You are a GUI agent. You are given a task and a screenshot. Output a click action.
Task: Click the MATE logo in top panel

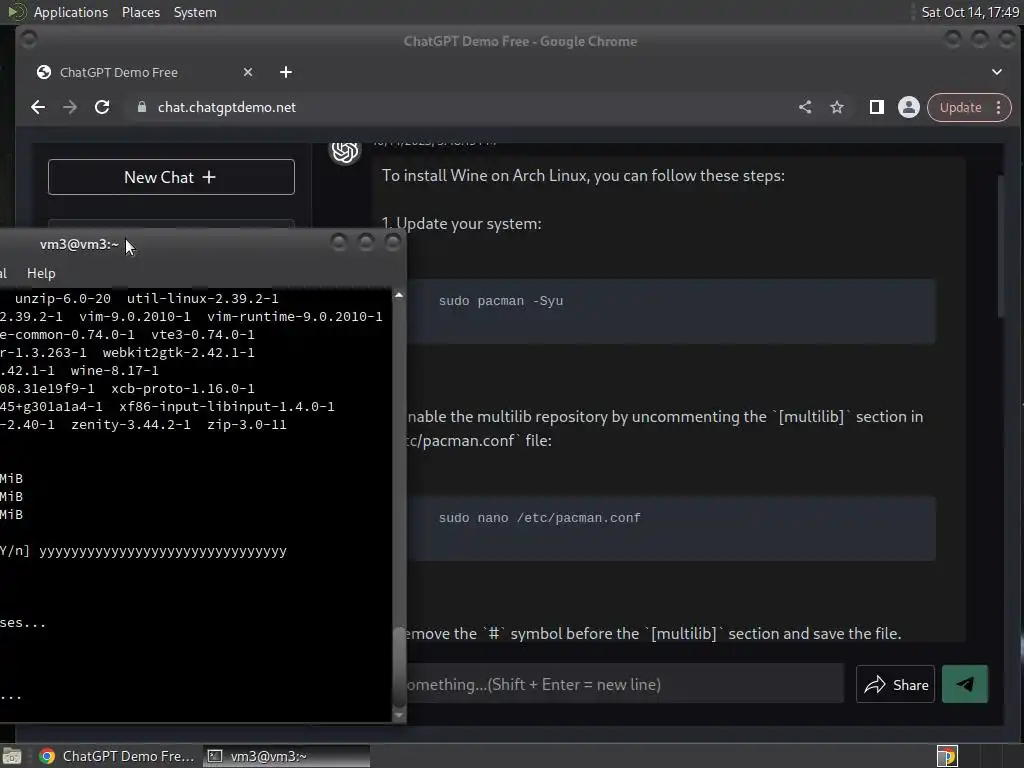click(16, 12)
